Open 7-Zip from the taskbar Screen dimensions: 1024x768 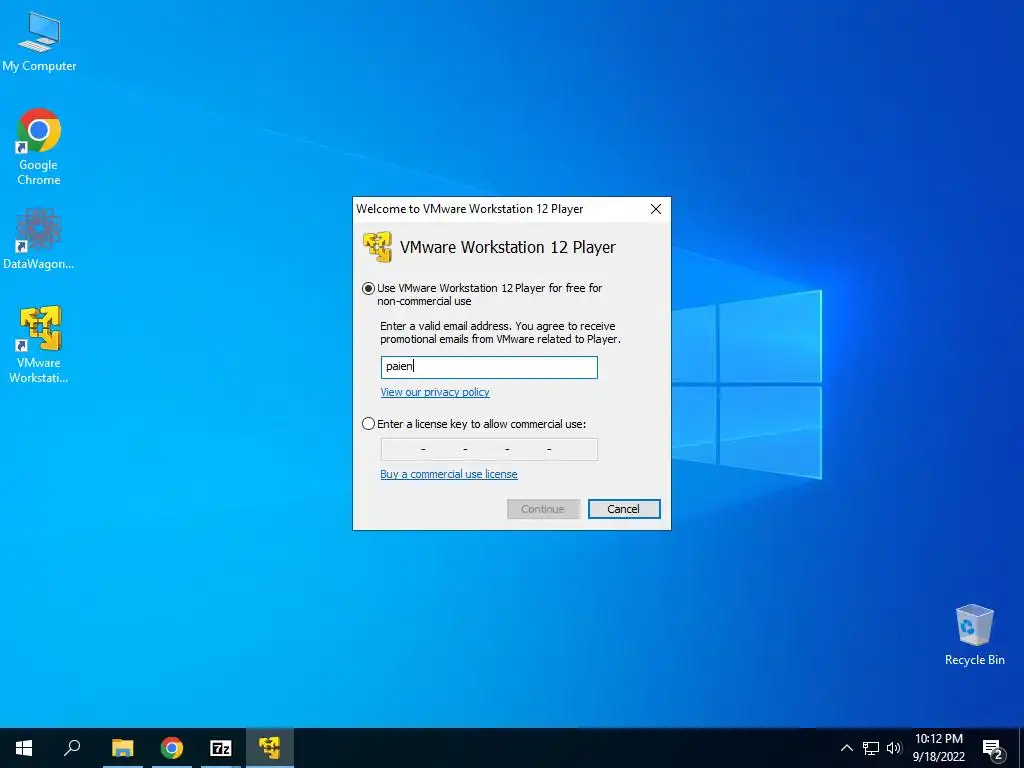coord(221,748)
